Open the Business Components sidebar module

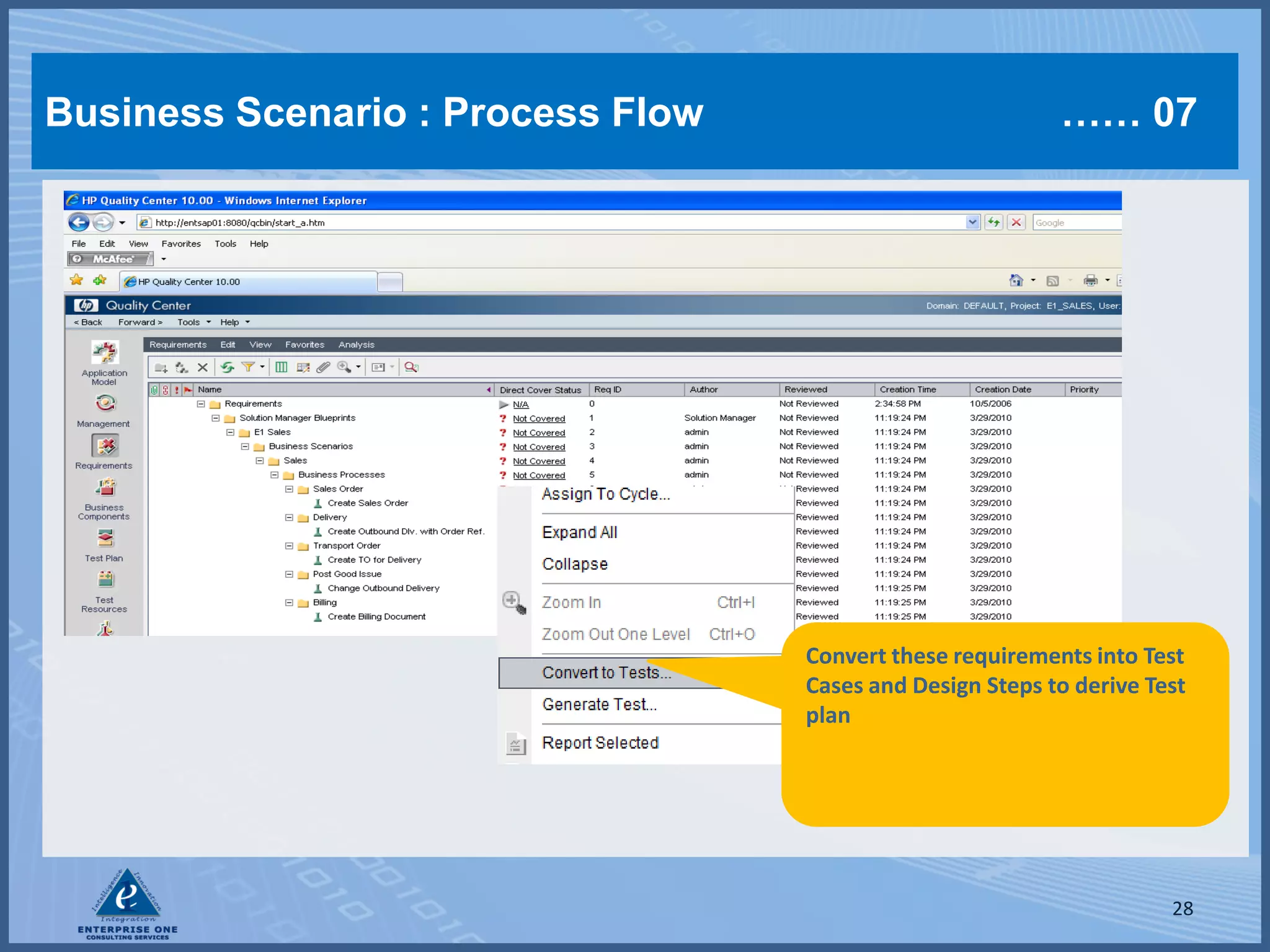[x=104, y=499]
